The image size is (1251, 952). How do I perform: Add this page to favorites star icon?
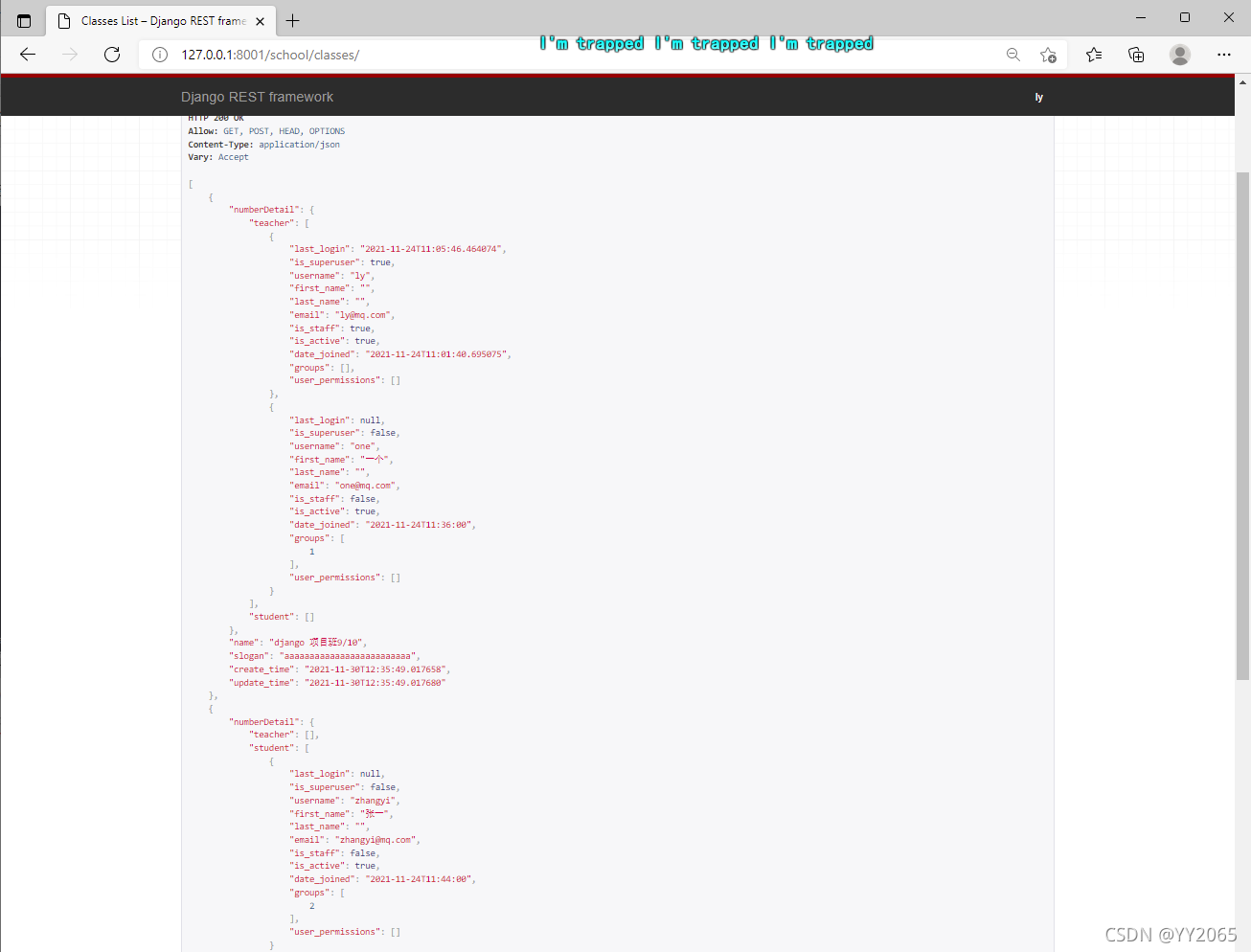pyautogui.click(x=1049, y=55)
